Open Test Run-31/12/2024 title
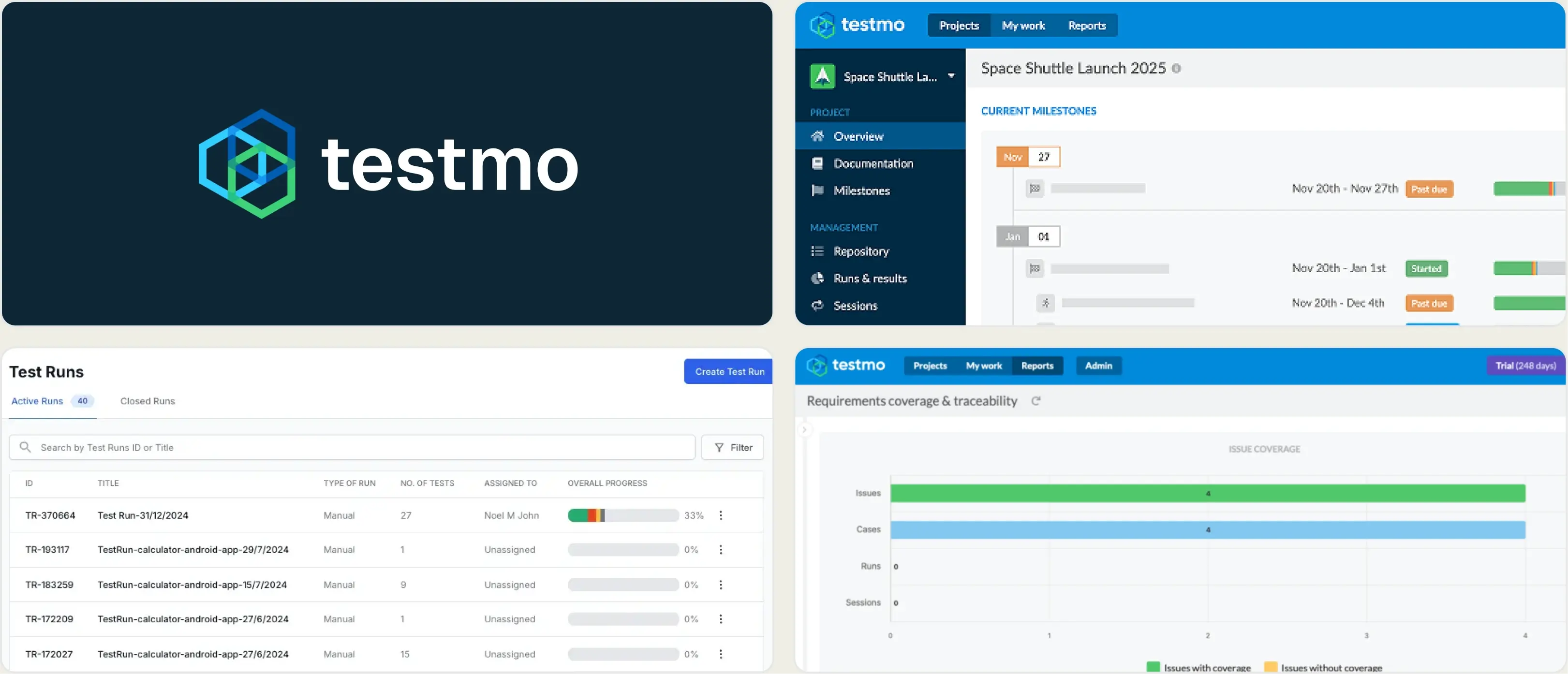Screen dimensions: 1568x674 [x=143, y=515]
